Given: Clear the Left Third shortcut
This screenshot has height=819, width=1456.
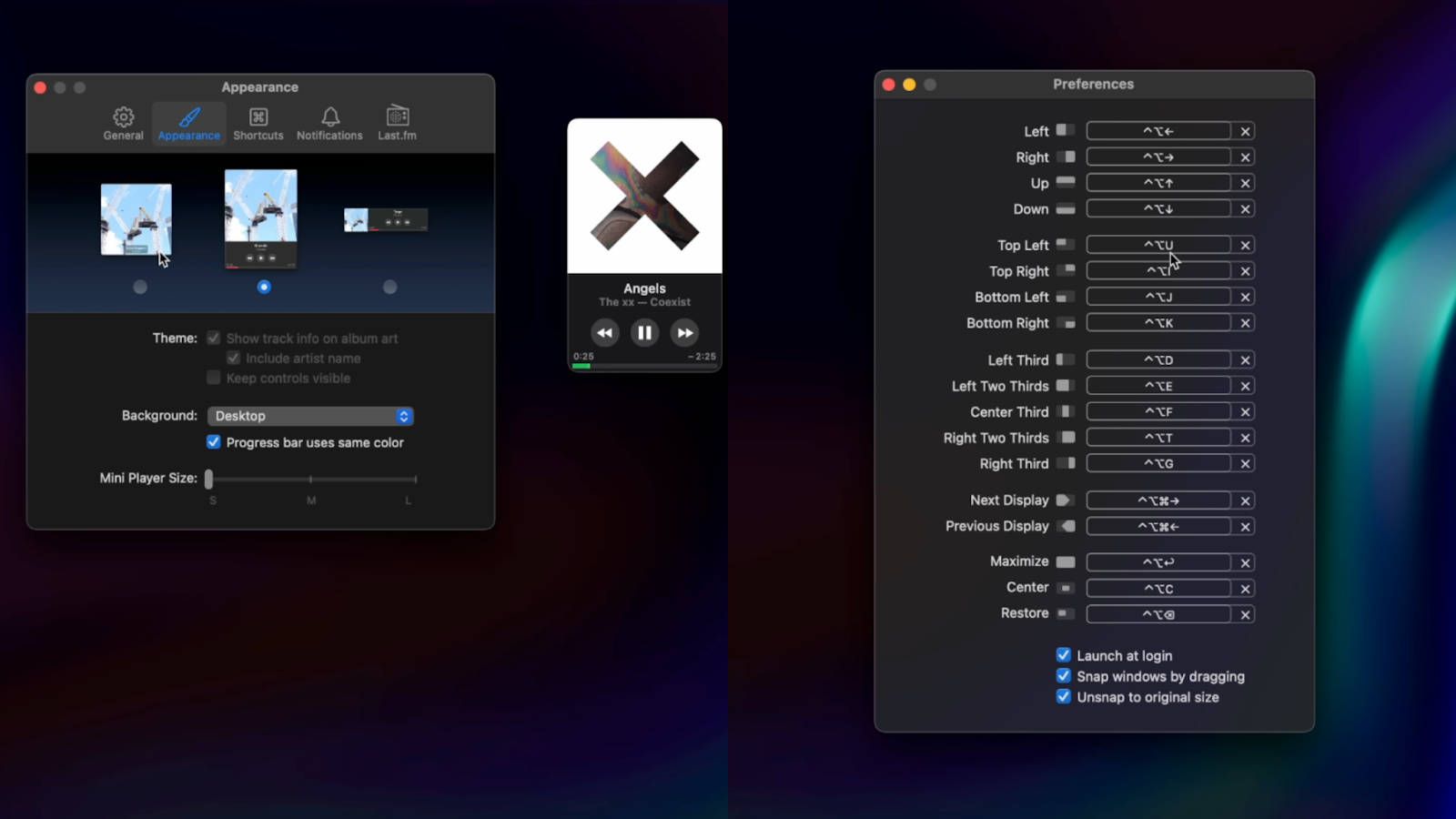Looking at the screenshot, I should (x=1245, y=360).
